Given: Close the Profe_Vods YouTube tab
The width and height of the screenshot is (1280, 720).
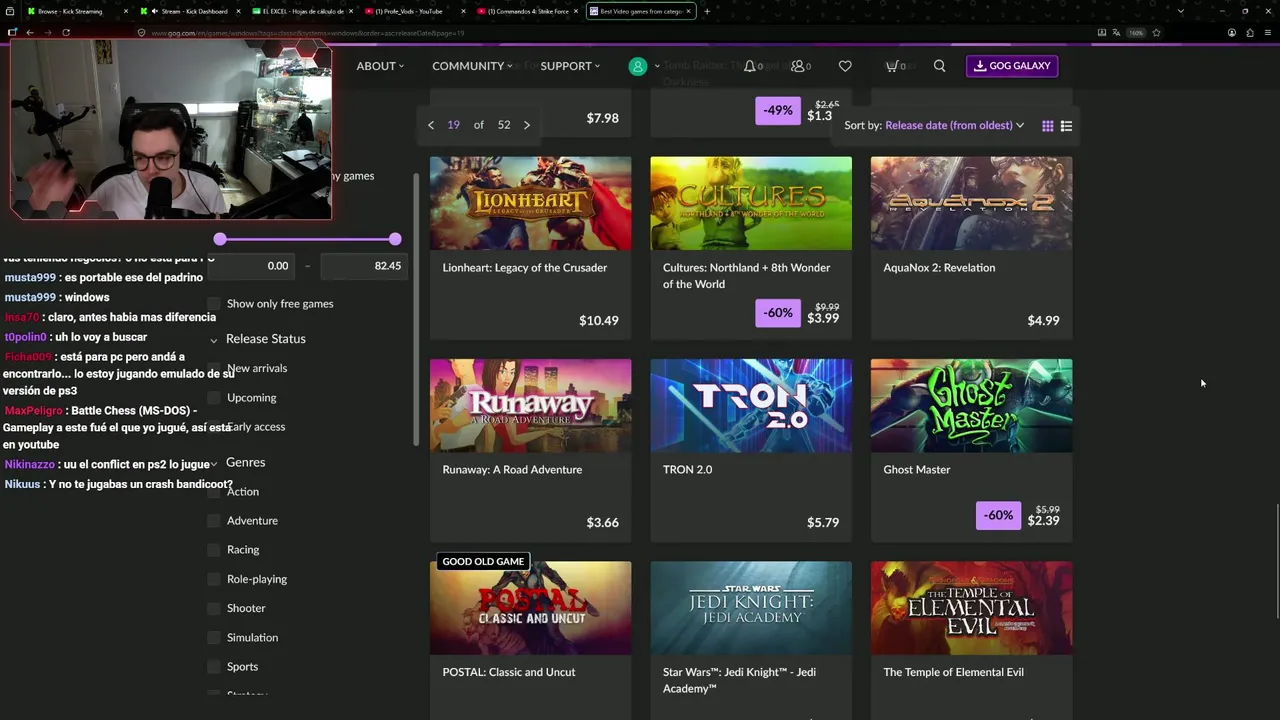Looking at the screenshot, I should 464,11.
